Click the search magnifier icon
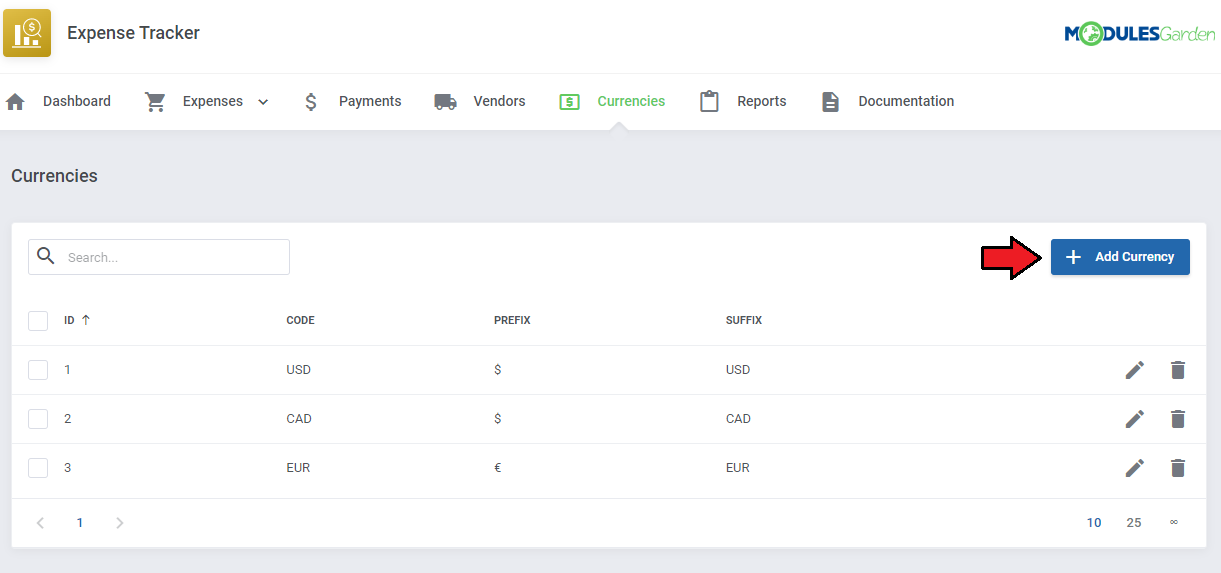 pyautogui.click(x=46, y=256)
